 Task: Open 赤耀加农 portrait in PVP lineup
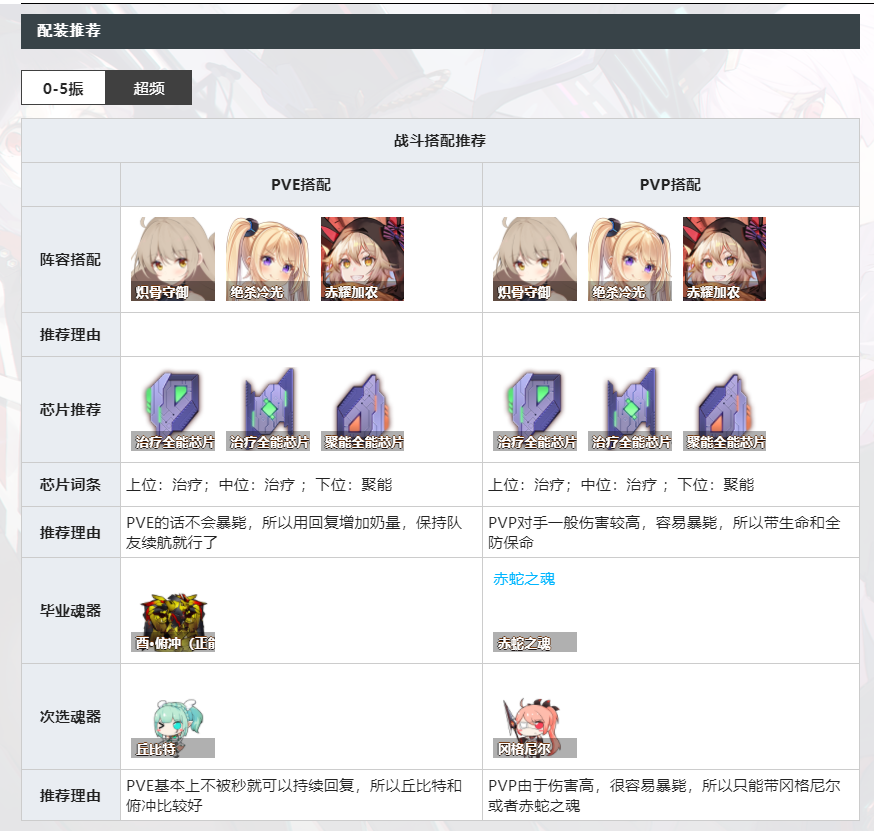coord(725,259)
